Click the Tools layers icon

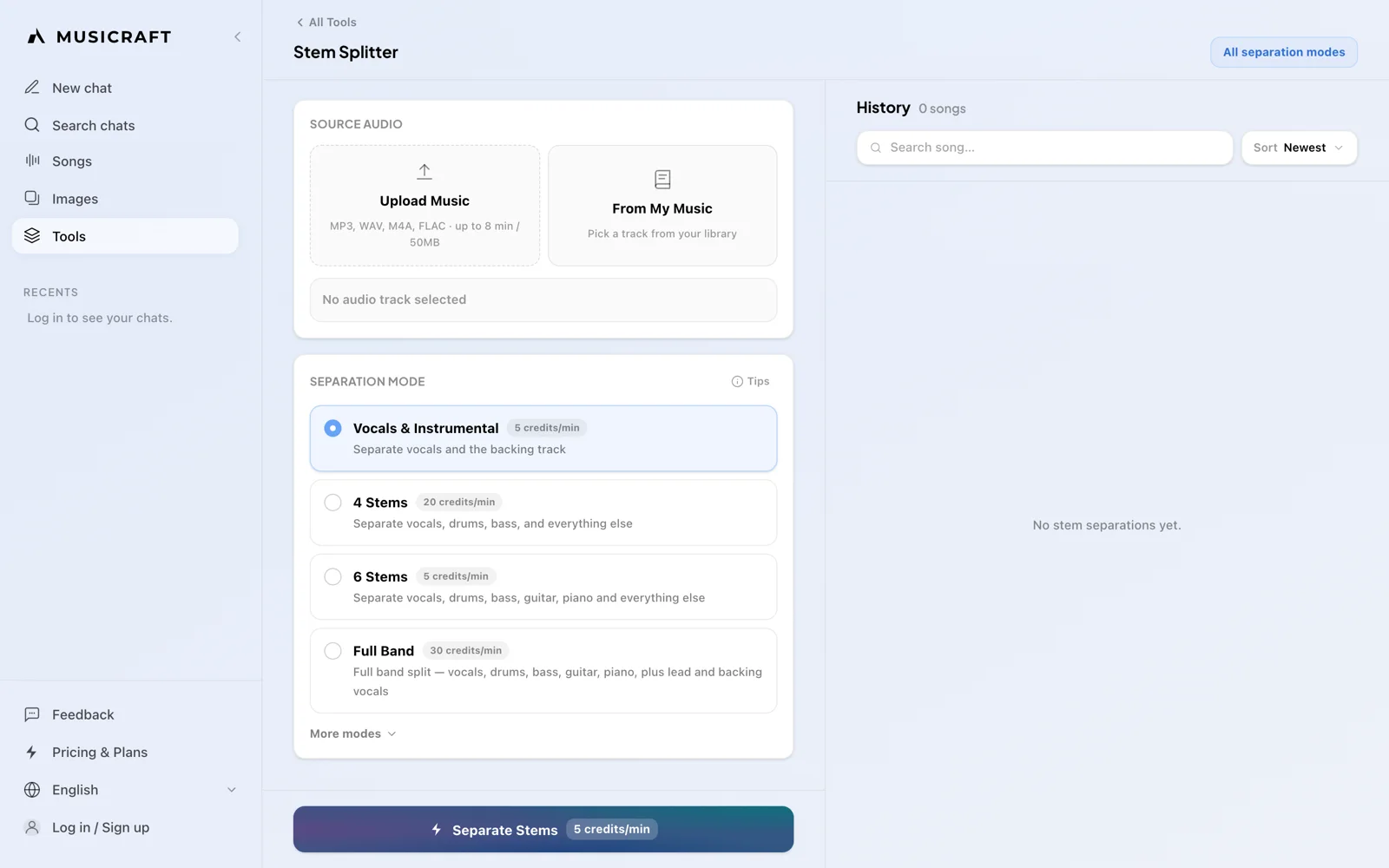(x=32, y=235)
